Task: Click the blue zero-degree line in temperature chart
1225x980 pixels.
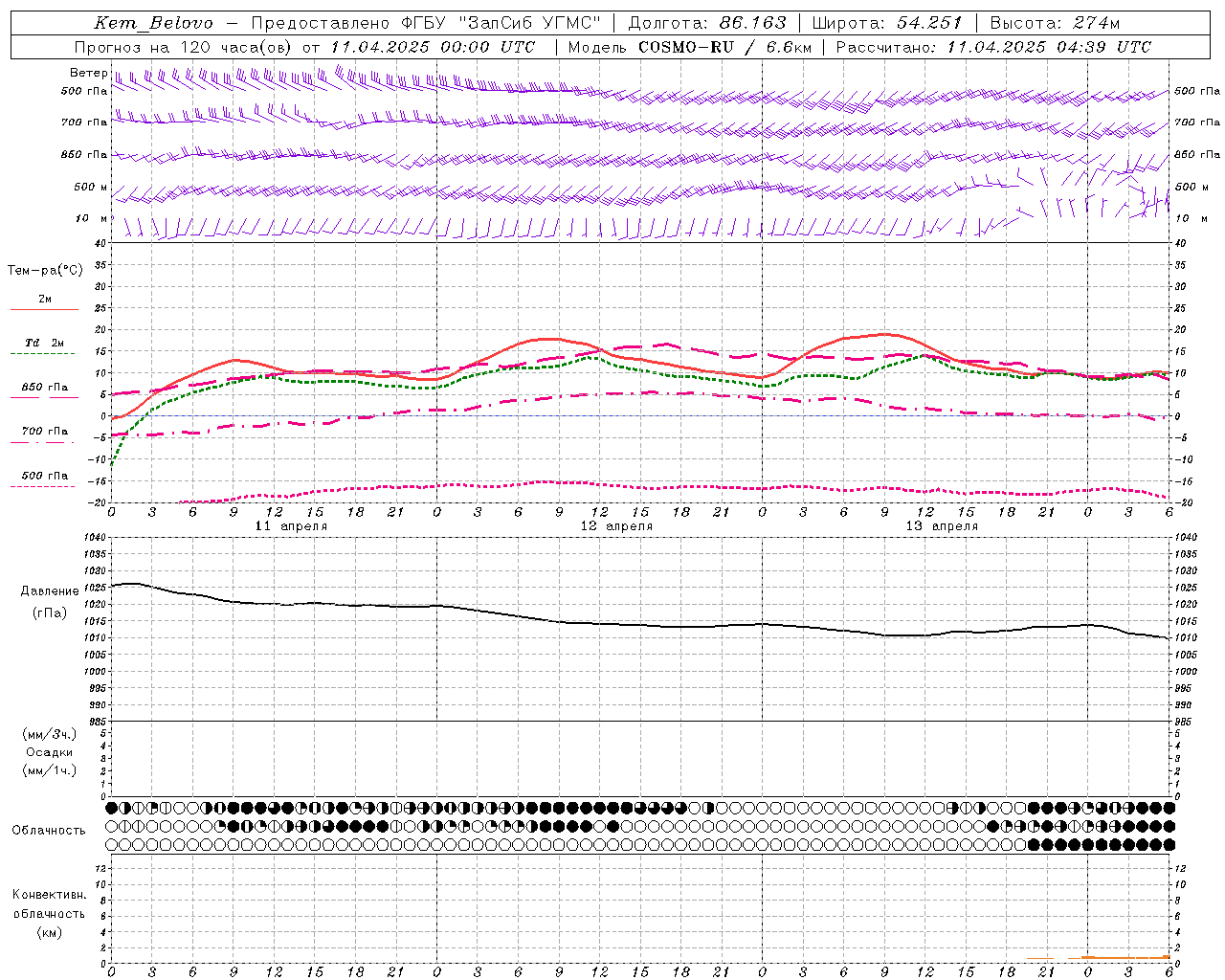Action: tap(639, 415)
